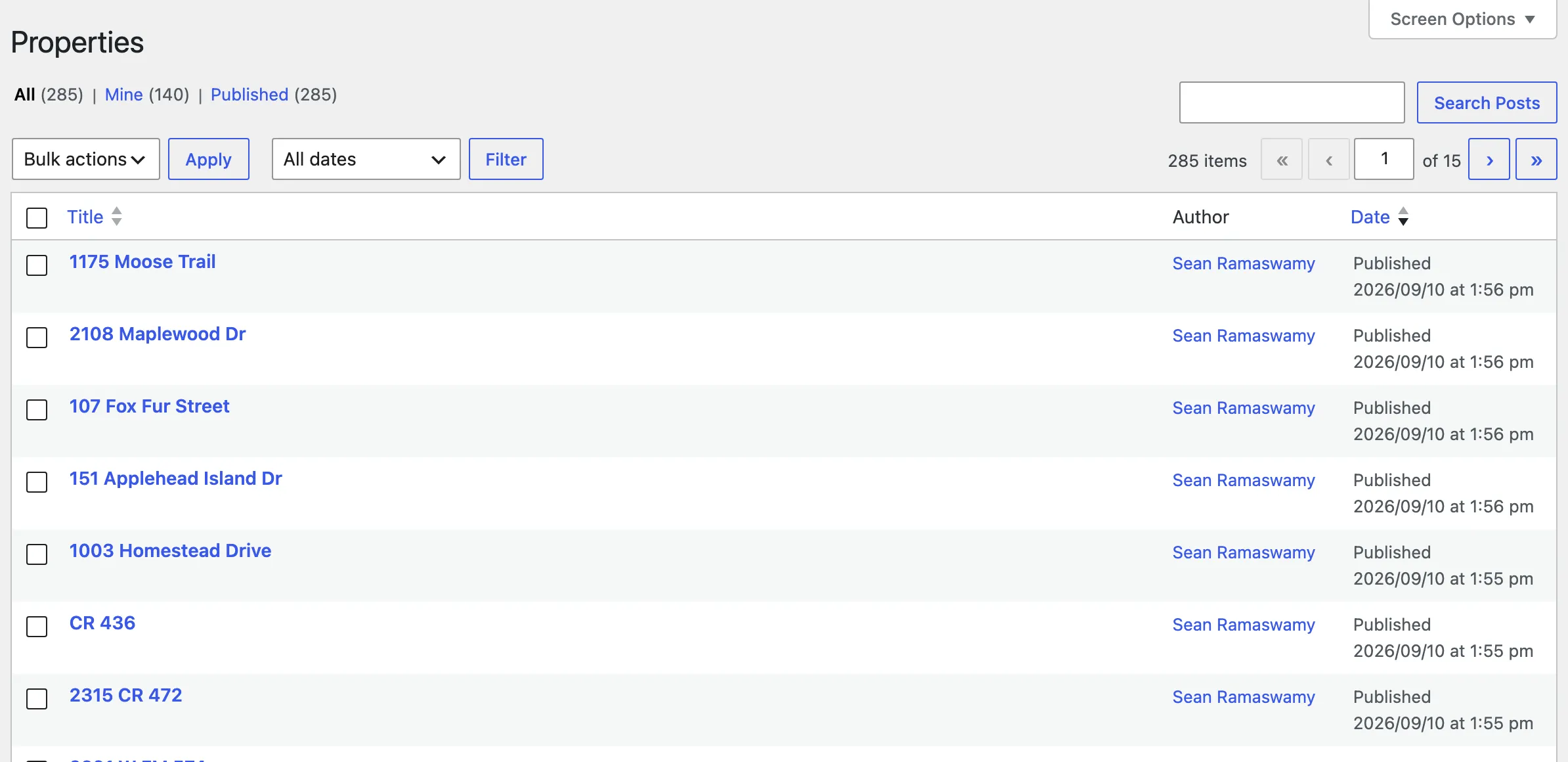Image resolution: width=1568 pixels, height=762 pixels.
Task: Select the 1175 Moose Trail checkbox
Action: tap(37, 265)
